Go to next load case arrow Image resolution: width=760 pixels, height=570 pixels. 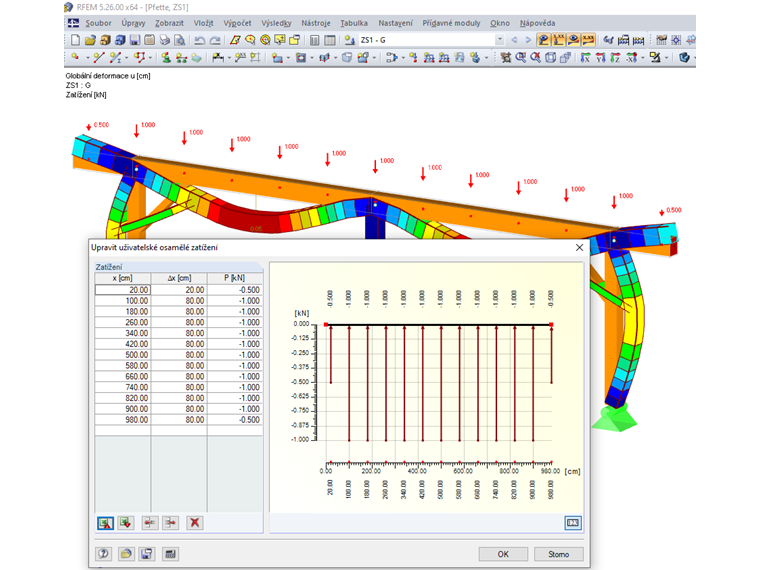528,40
